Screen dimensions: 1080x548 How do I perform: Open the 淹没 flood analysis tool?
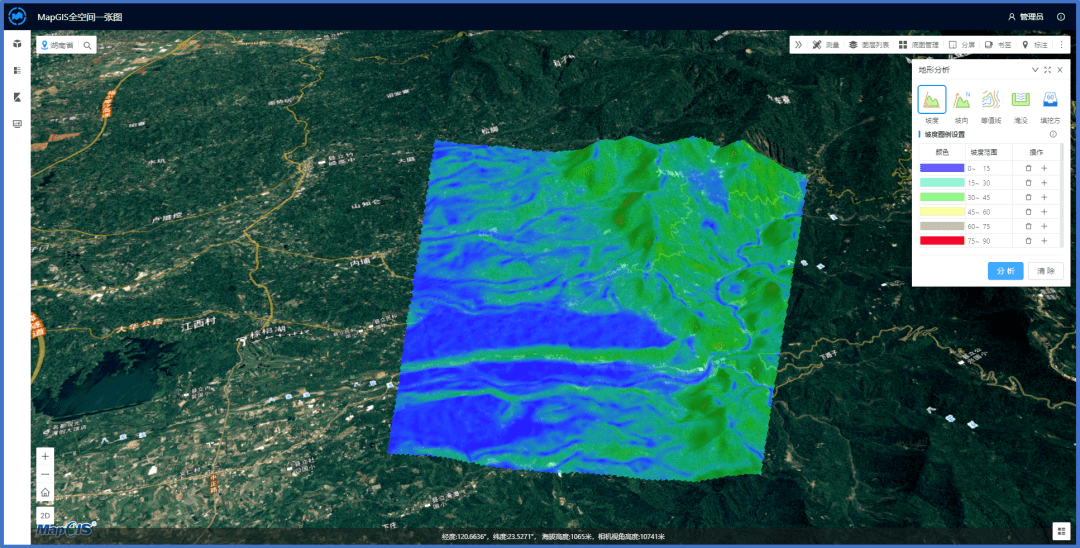pyautogui.click(x=1020, y=100)
